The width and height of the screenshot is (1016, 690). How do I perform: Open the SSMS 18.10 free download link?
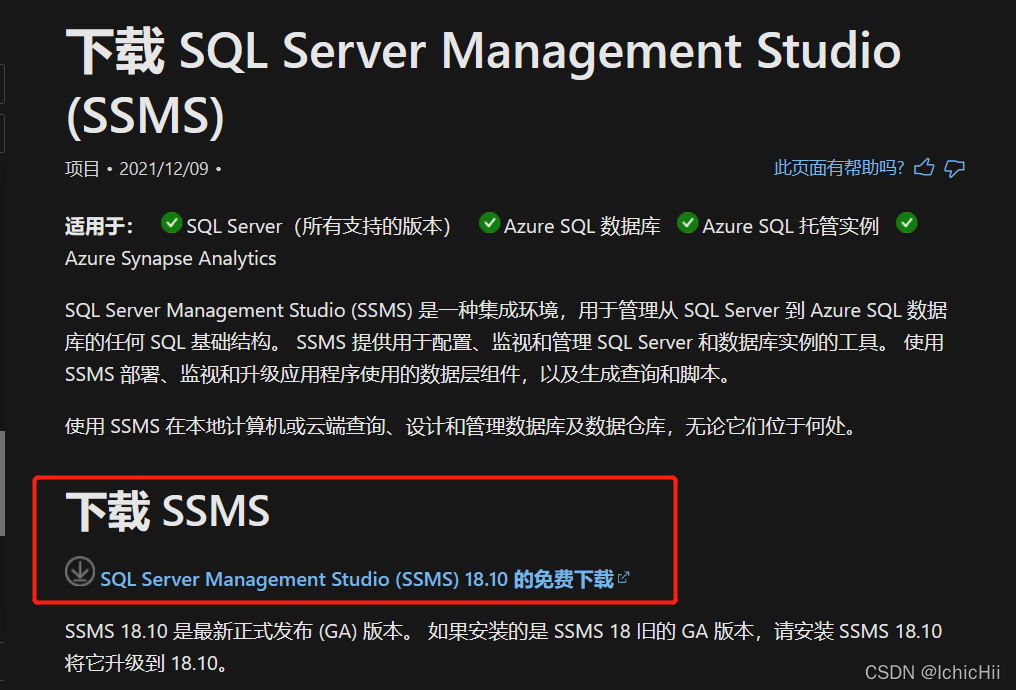pyautogui.click(x=357, y=579)
